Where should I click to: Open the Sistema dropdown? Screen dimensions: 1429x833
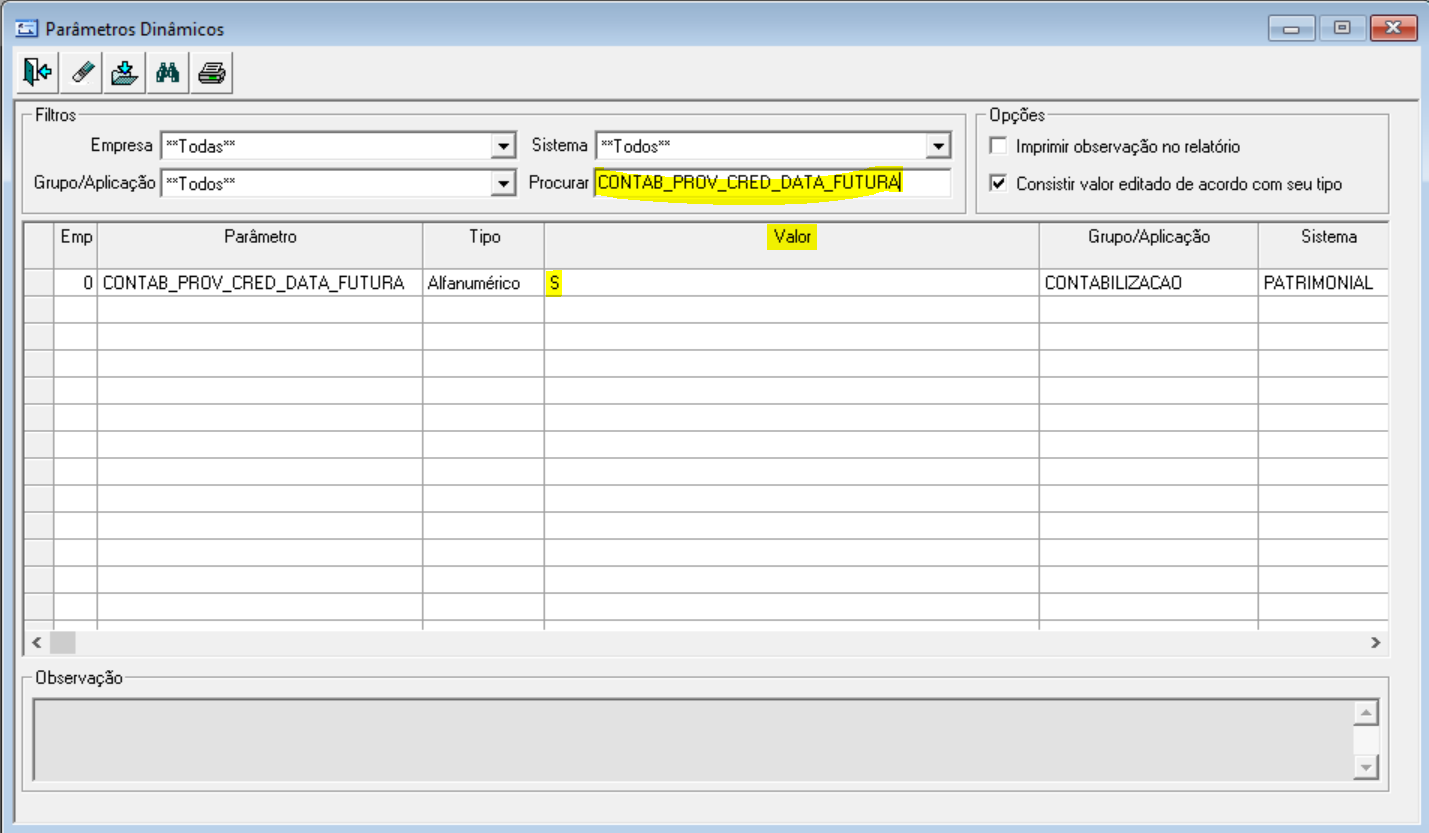pyautogui.click(x=938, y=147)
